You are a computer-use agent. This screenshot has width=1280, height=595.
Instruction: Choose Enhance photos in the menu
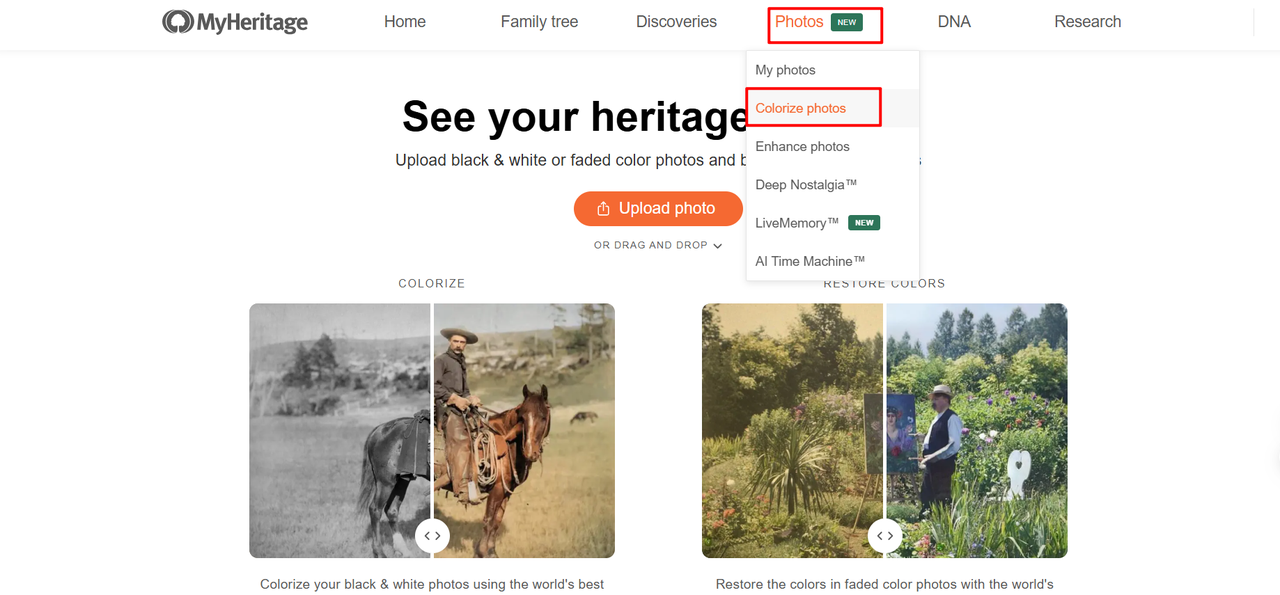point(803,146)
